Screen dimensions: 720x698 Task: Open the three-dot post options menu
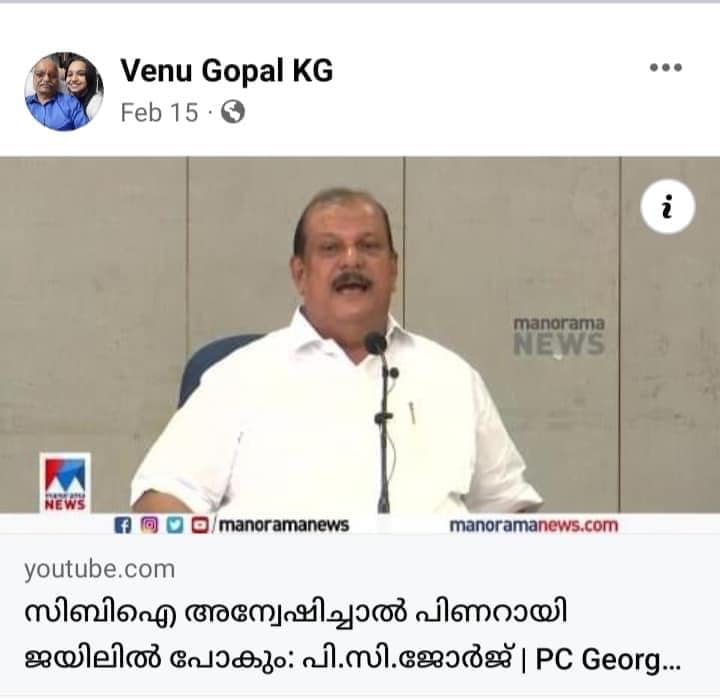tap(665, 68)
